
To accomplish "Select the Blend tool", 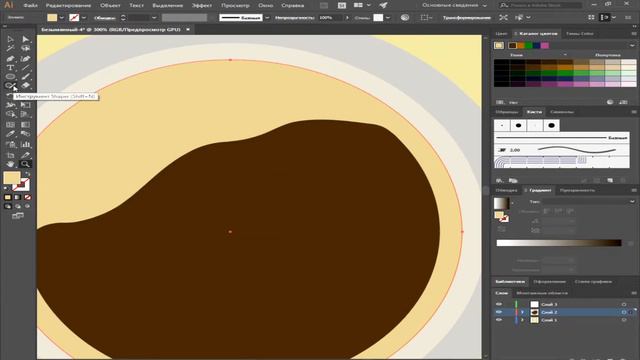I will click(x=25, y=134).
